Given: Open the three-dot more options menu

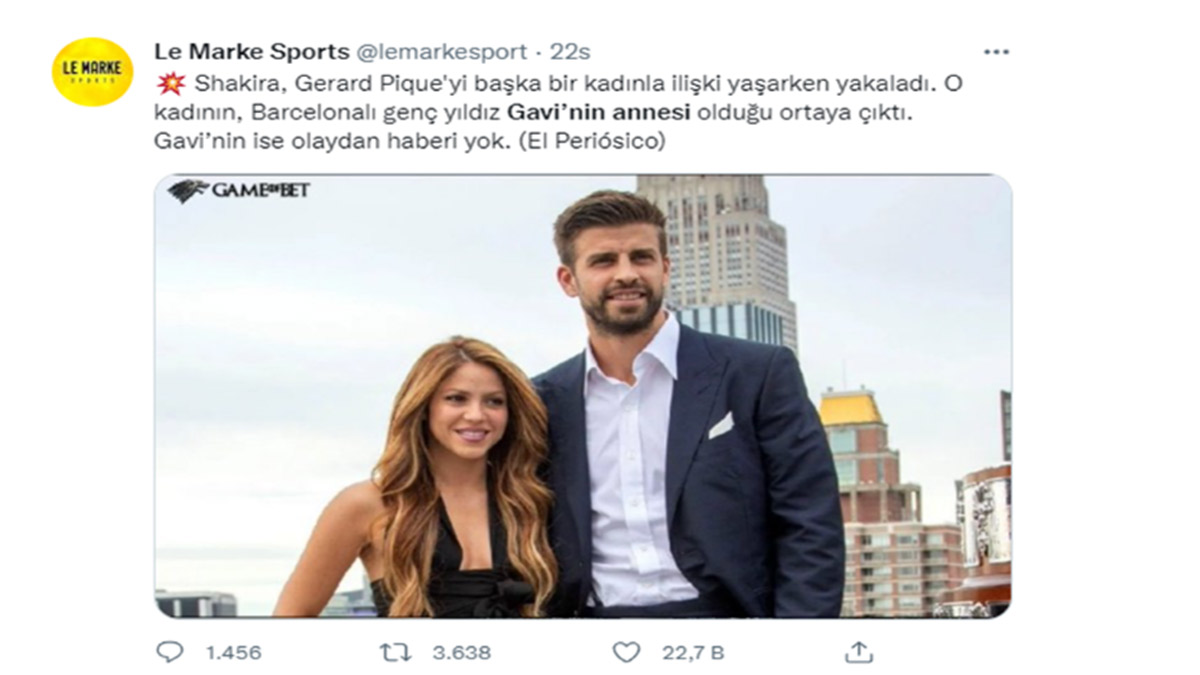Looking at the screenshot, I should (996, 52).
